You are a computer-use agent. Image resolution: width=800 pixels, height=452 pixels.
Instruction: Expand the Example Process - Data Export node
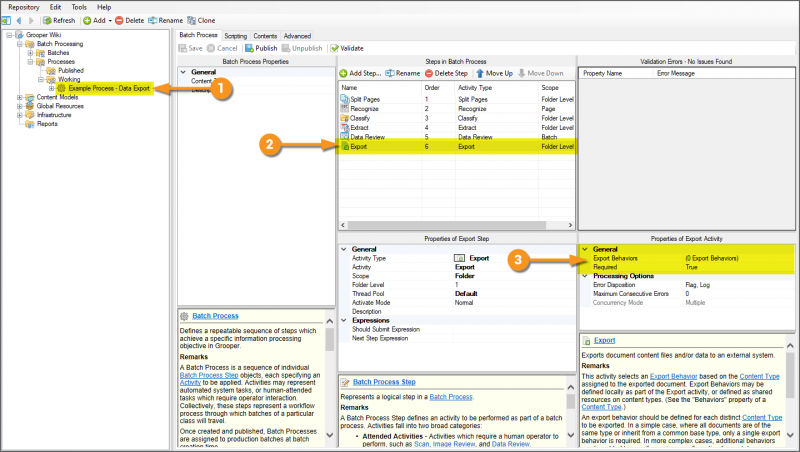(52, 88)
